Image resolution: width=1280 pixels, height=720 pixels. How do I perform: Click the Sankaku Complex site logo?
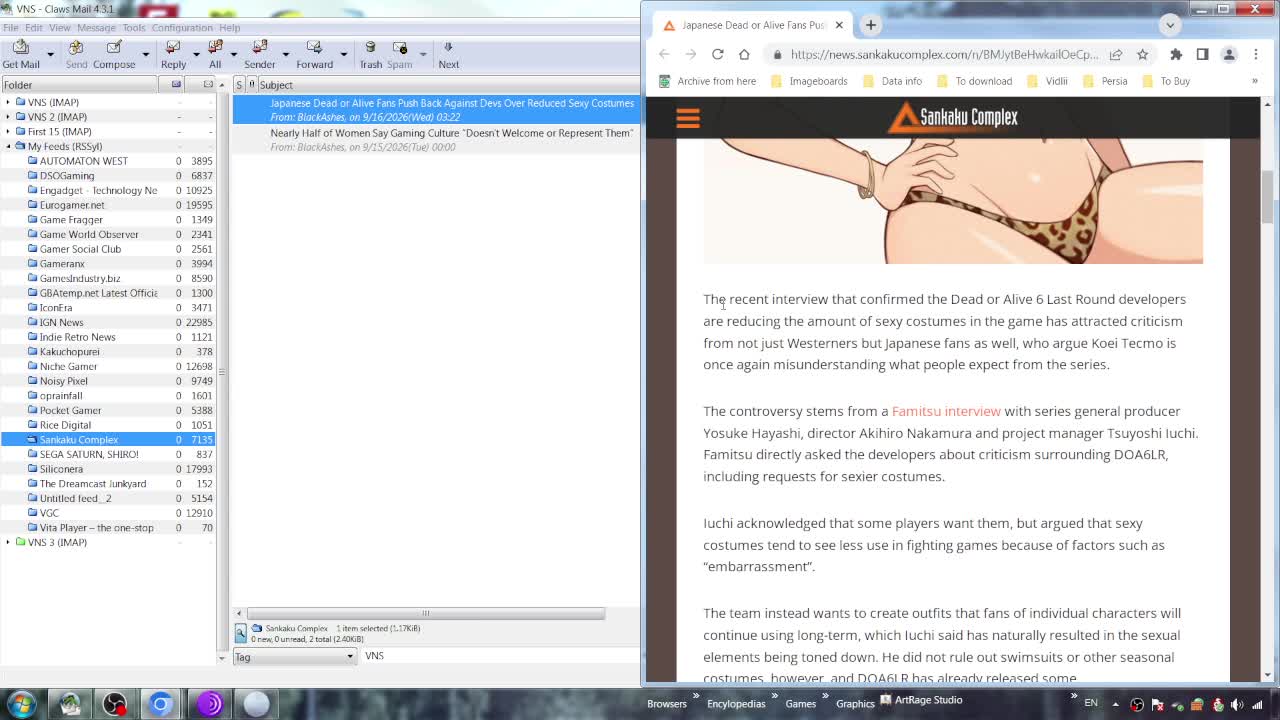coord(953,117)
